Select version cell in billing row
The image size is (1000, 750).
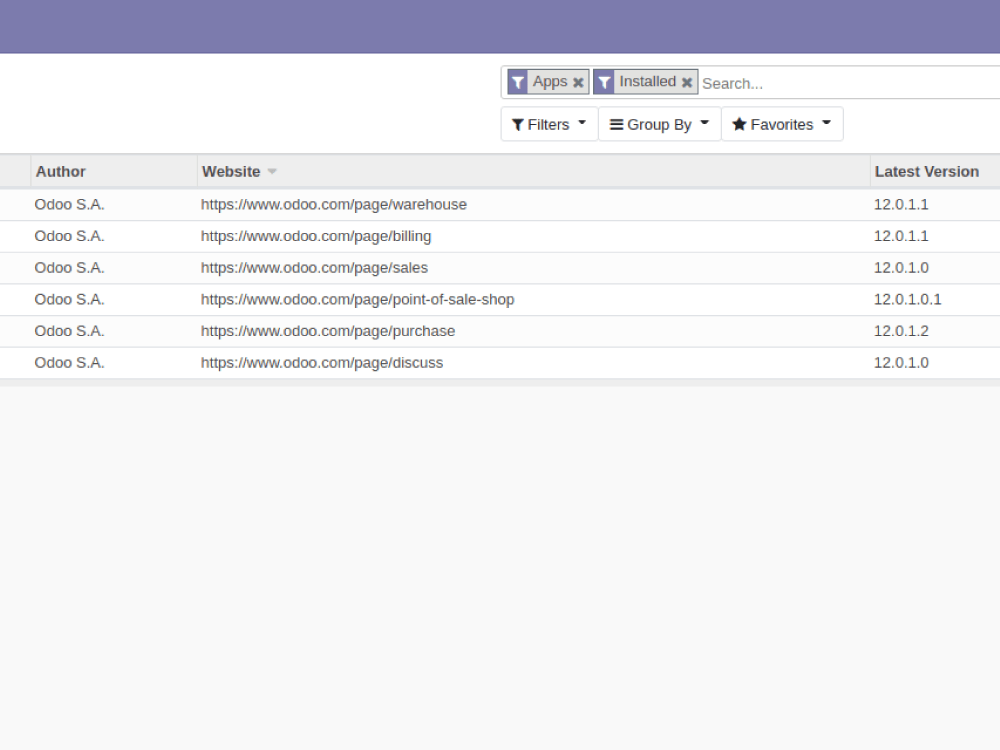coord(901,237)
